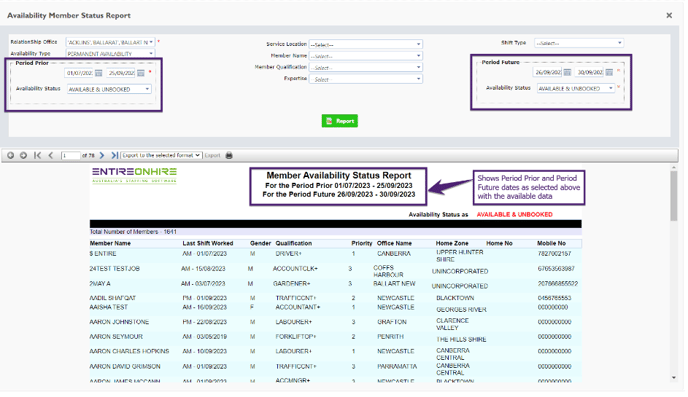Click the current page number field
Viewport: 688px width, 397px height.
[x=70, y=155]
